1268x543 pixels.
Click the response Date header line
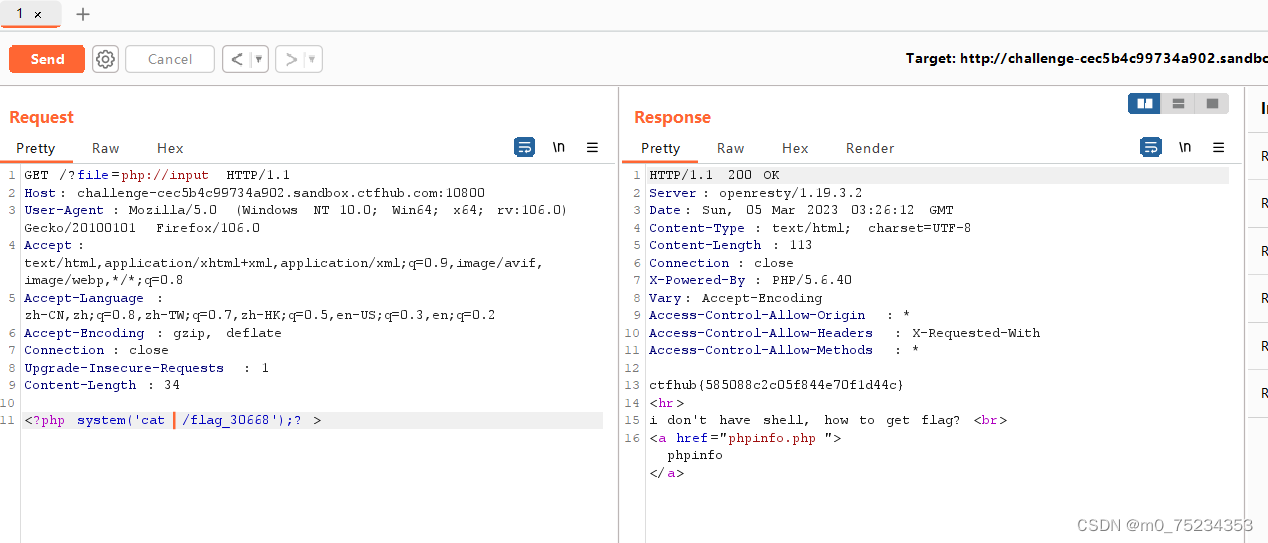pyautogui.click(x=801, y=210)
